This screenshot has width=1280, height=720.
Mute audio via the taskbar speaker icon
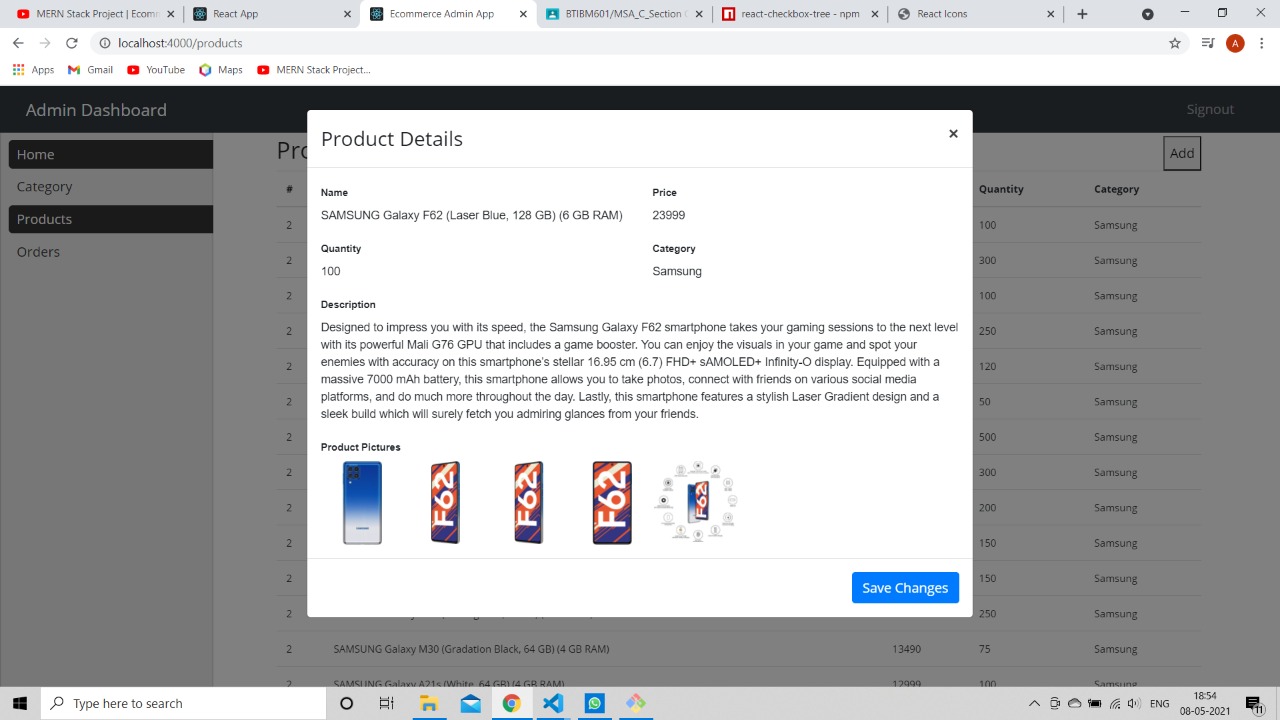[x=1133, y=703]
